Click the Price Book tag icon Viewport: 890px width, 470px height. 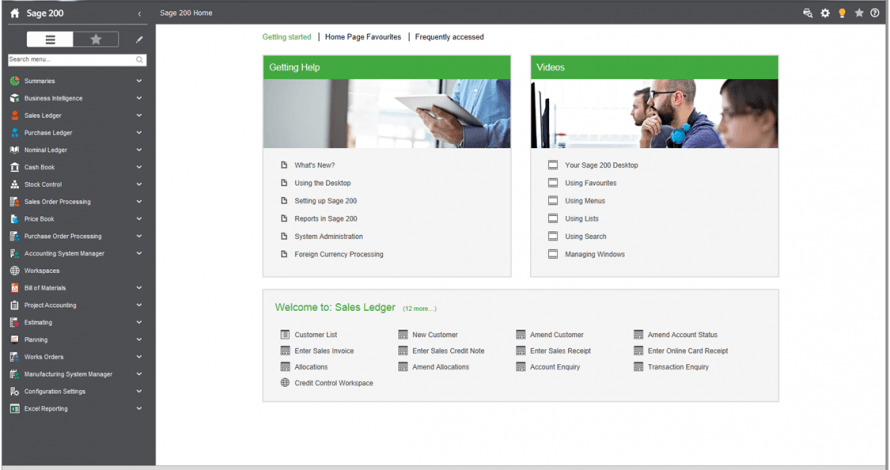coord(15,219)
